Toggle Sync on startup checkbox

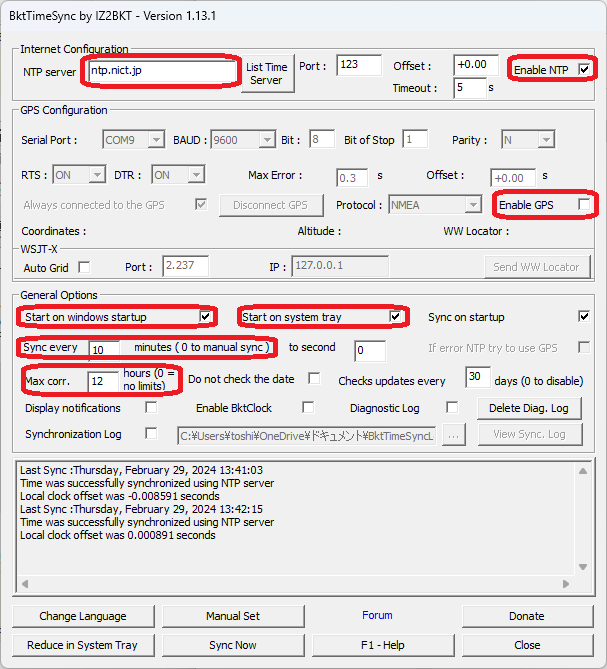[x=584, y=317]
